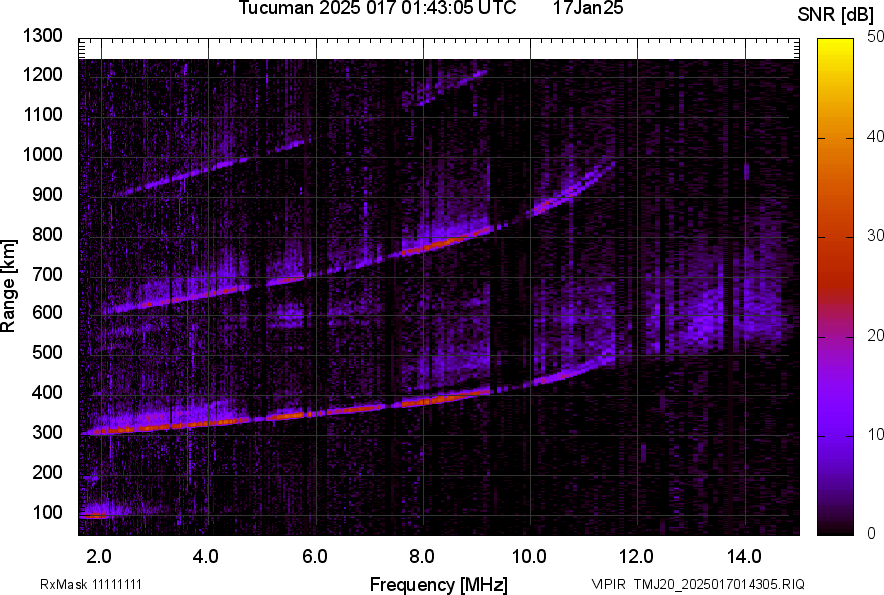The height and width of the screenshot is (595, 884).
Task: Click frequency tick label '4.0'
Action: click(x=206, y=557)
